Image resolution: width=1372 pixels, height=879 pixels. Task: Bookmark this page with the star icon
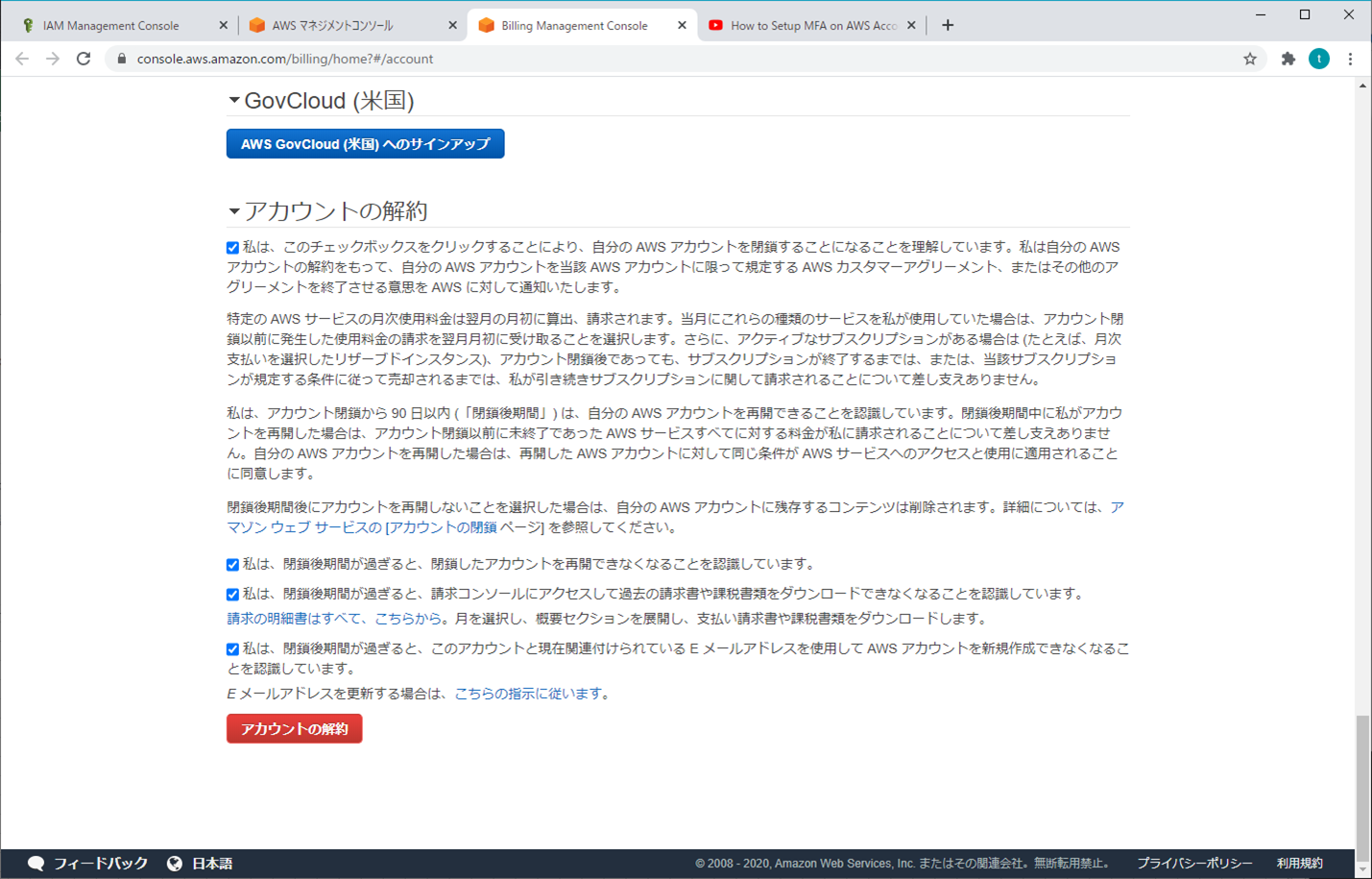(1250, 59)
